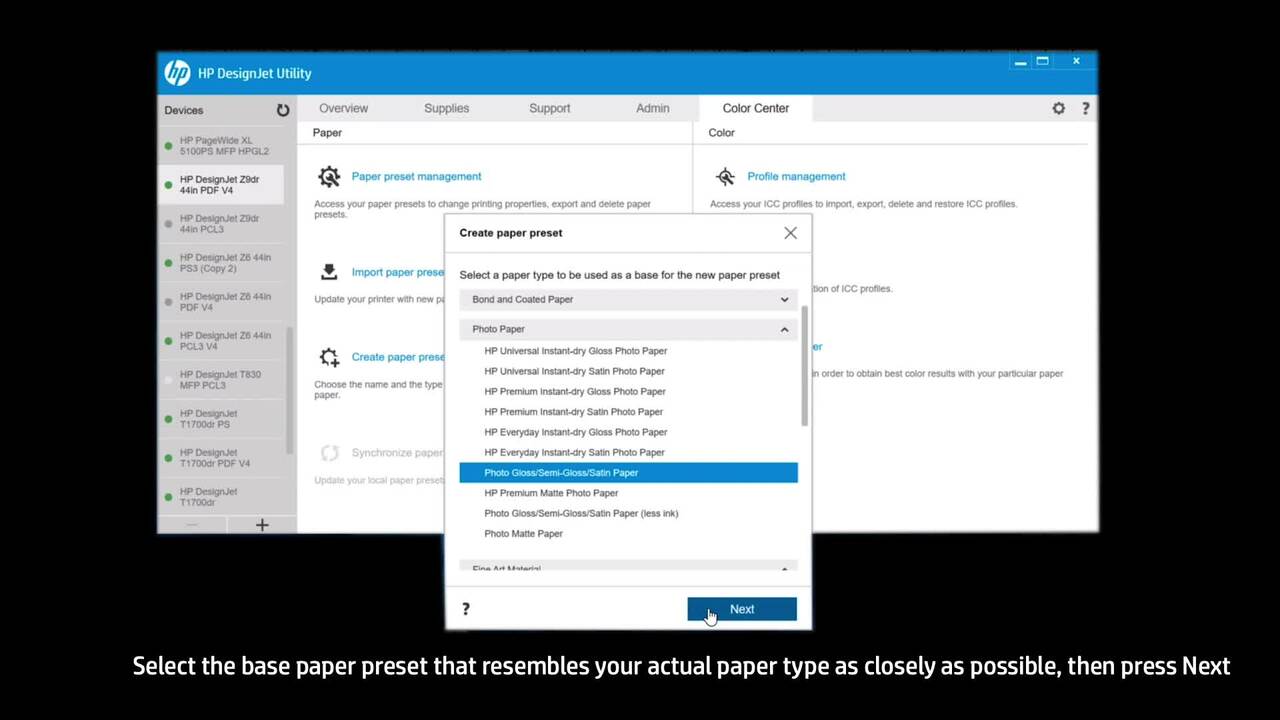Click Import paper preset icon
This screenshot has height=720, width=1280.
(x=329, y=272)
